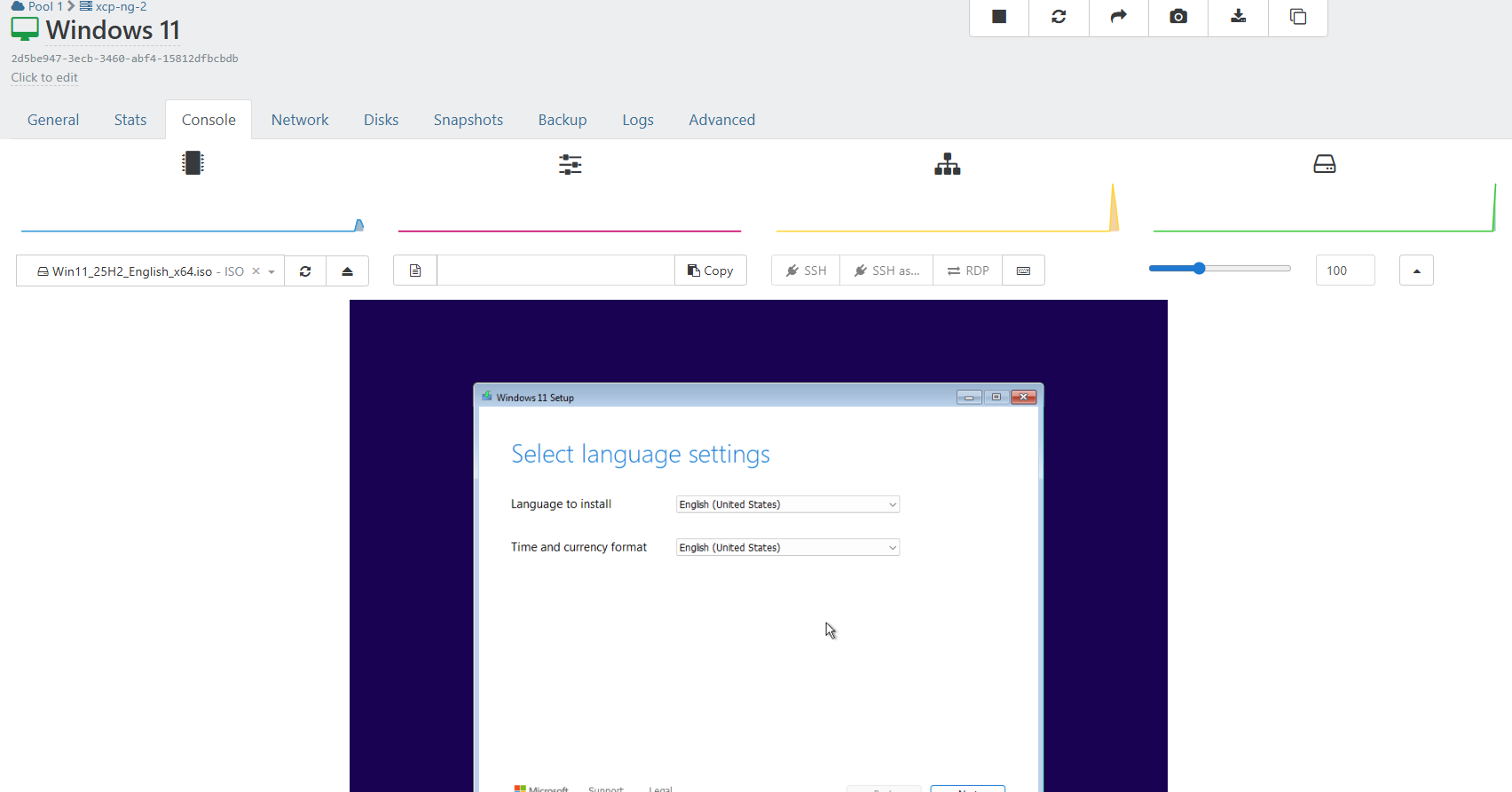Screen dimensions: 1512x792
Task: Click the clipboard document icon
Action: 415,271
